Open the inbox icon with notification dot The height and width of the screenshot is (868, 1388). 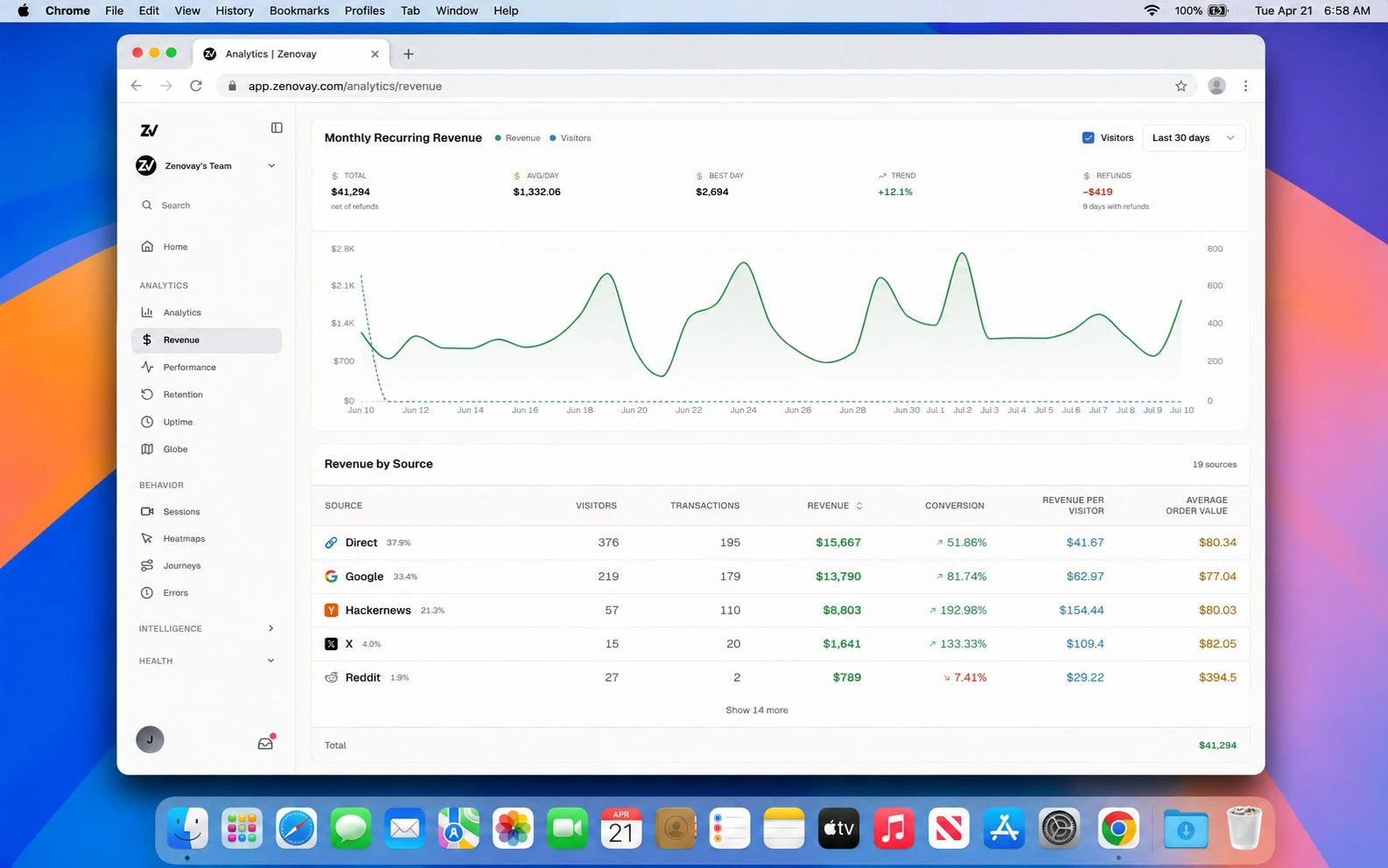point(265,743)
